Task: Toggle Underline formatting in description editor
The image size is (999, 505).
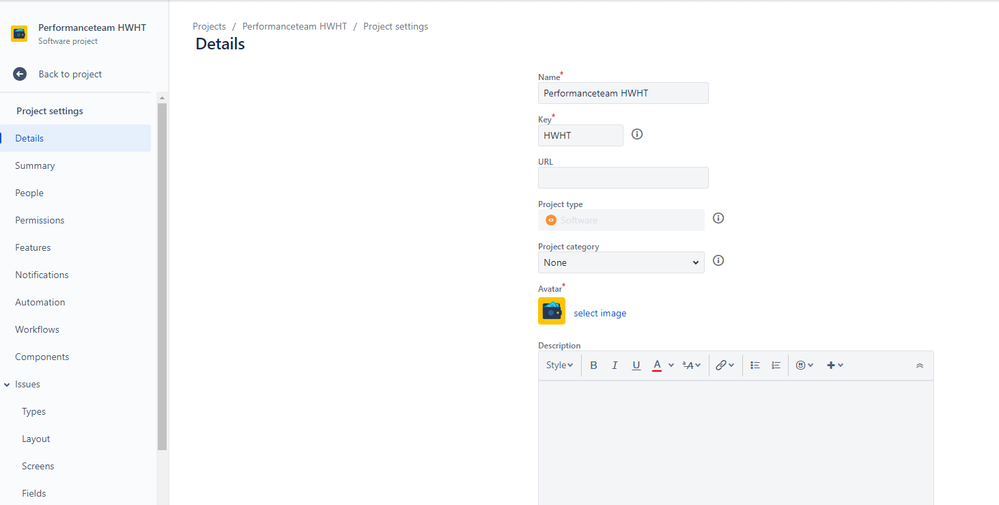Action: point(636,366)
